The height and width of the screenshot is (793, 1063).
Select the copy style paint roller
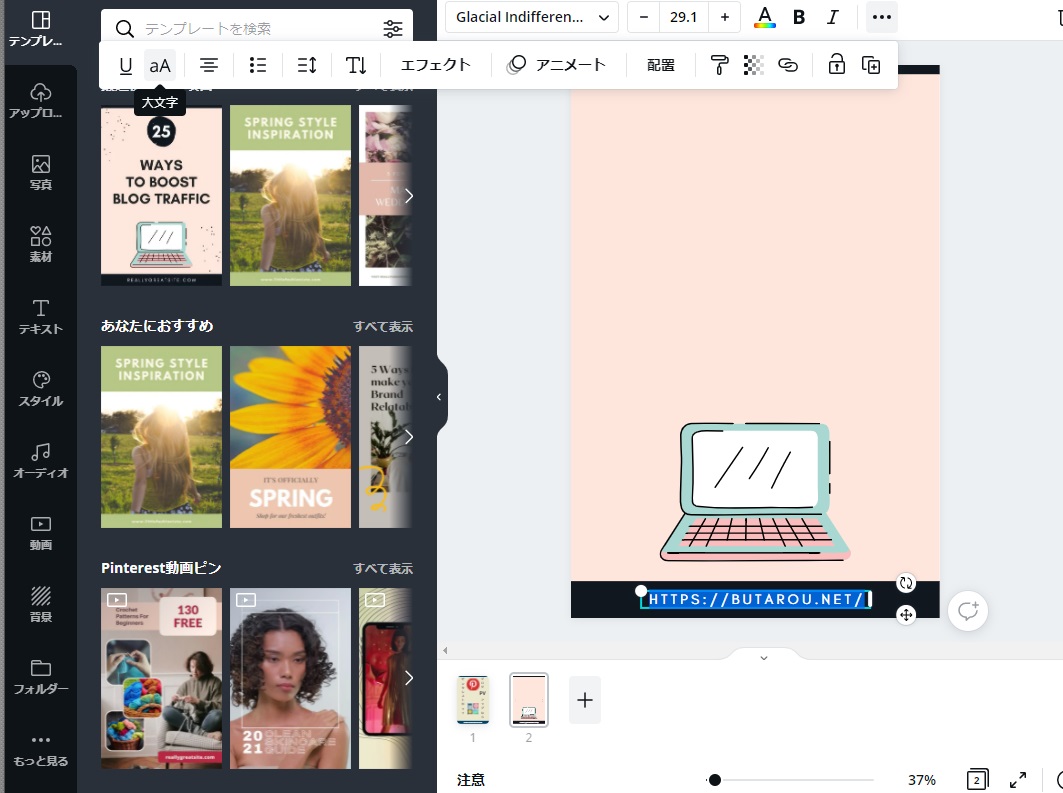719,65
